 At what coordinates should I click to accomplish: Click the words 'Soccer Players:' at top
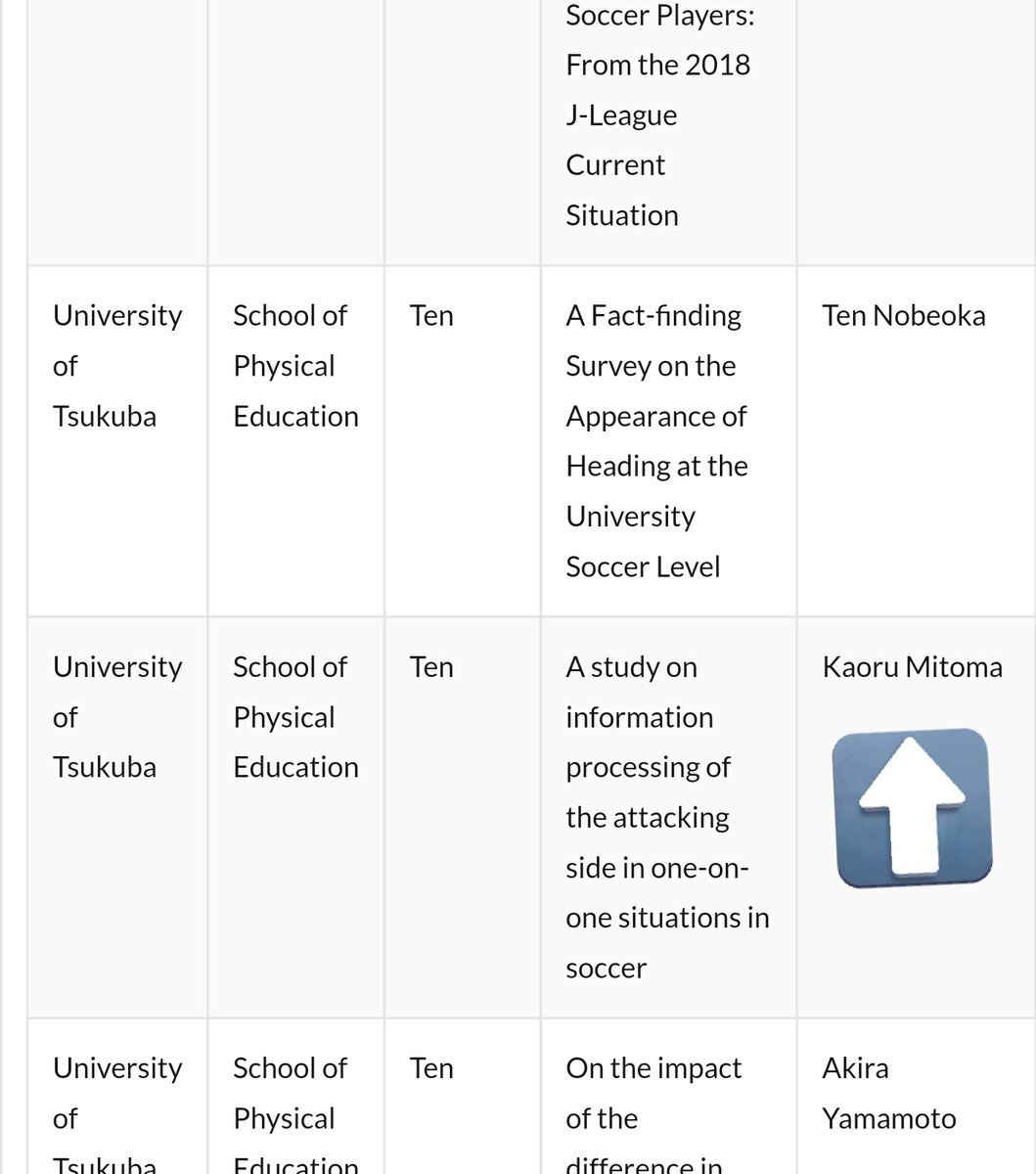(659, 16)
